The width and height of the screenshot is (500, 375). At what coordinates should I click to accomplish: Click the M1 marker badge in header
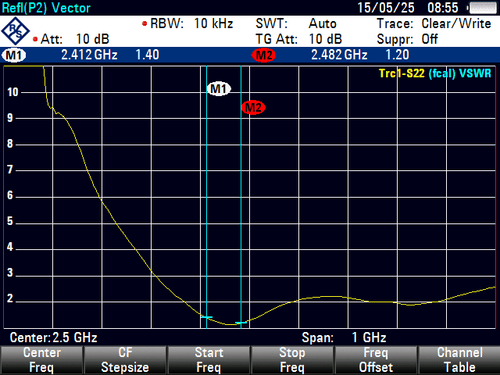[x=14, y=55]
